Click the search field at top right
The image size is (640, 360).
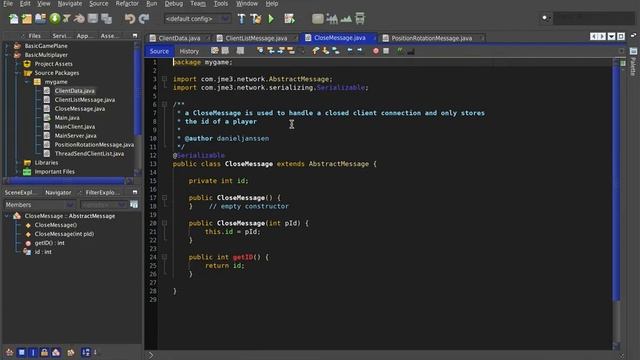pos(594,18)
